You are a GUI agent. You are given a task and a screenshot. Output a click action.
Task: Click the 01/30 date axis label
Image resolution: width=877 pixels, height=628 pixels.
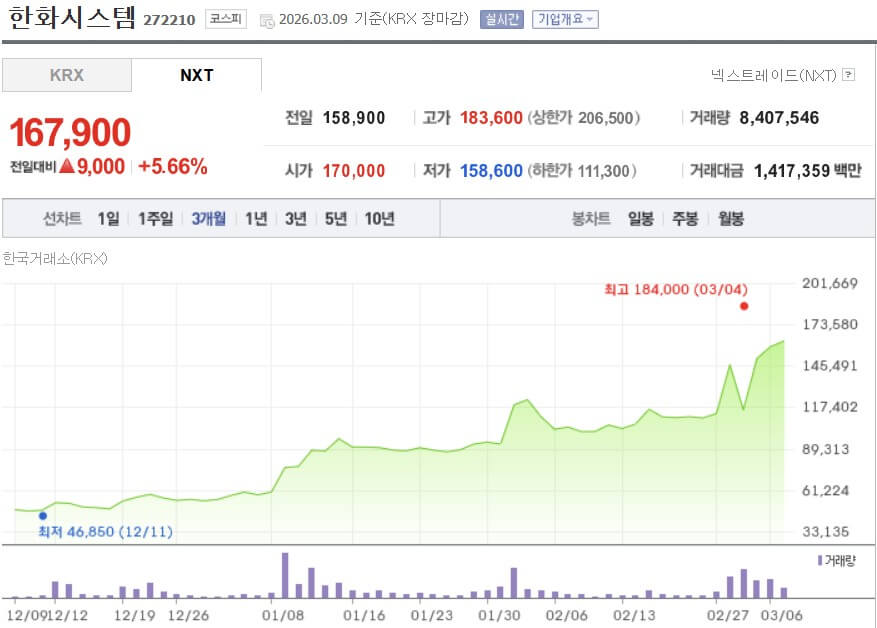coord(499,616)
